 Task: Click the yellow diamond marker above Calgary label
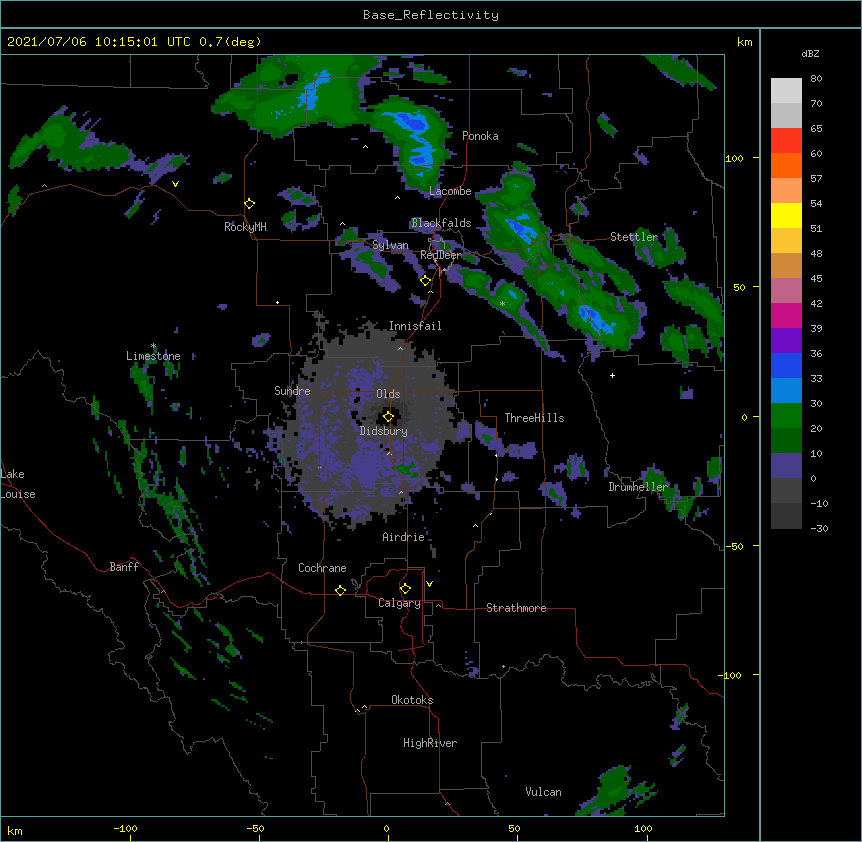(405, 589)
